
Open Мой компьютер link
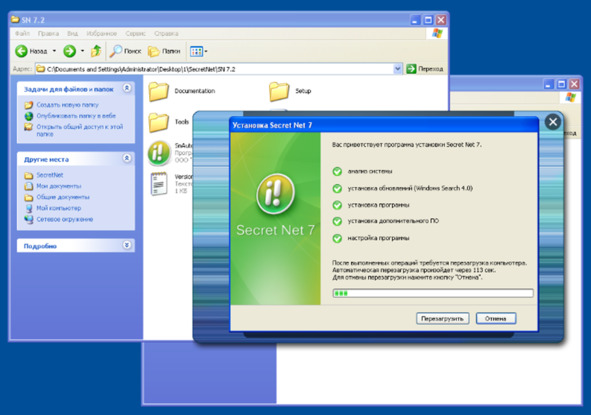(59, 208)
